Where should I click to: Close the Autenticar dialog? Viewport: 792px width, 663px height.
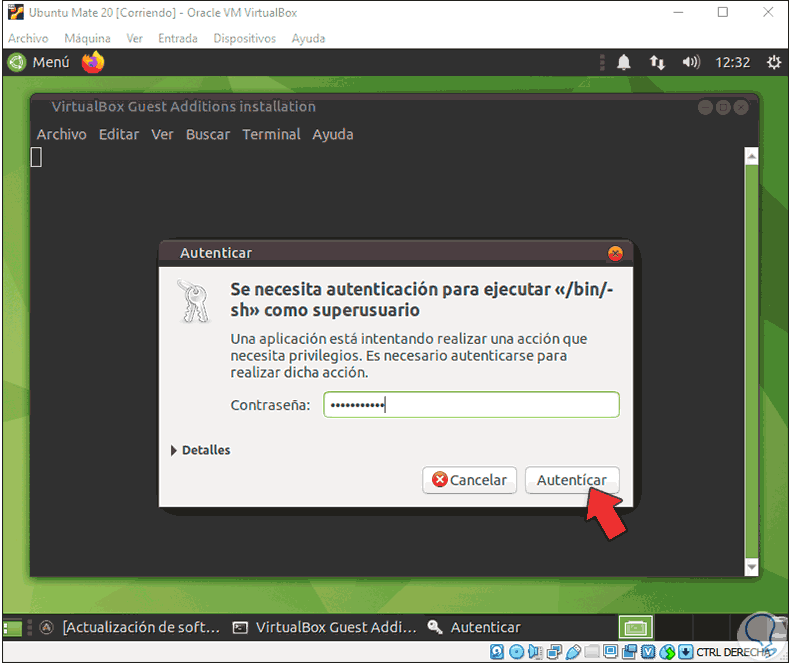pos(615,253)
